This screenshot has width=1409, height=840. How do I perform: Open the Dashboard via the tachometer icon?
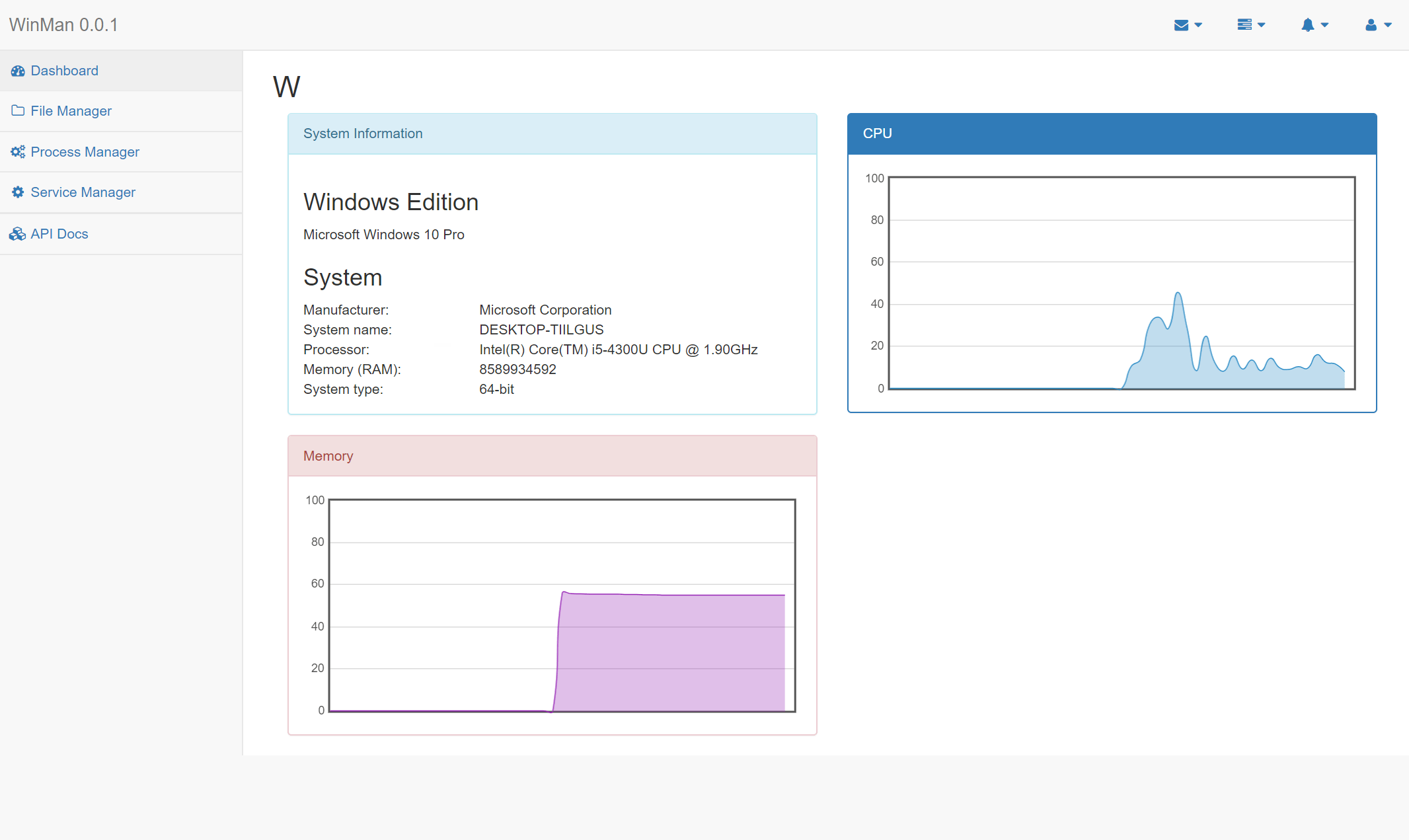coord(17,70)
